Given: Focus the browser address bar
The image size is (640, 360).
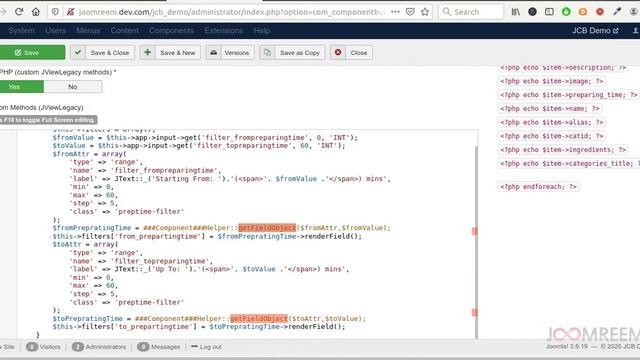Looking at the screenshot, I should coord(231,12).
